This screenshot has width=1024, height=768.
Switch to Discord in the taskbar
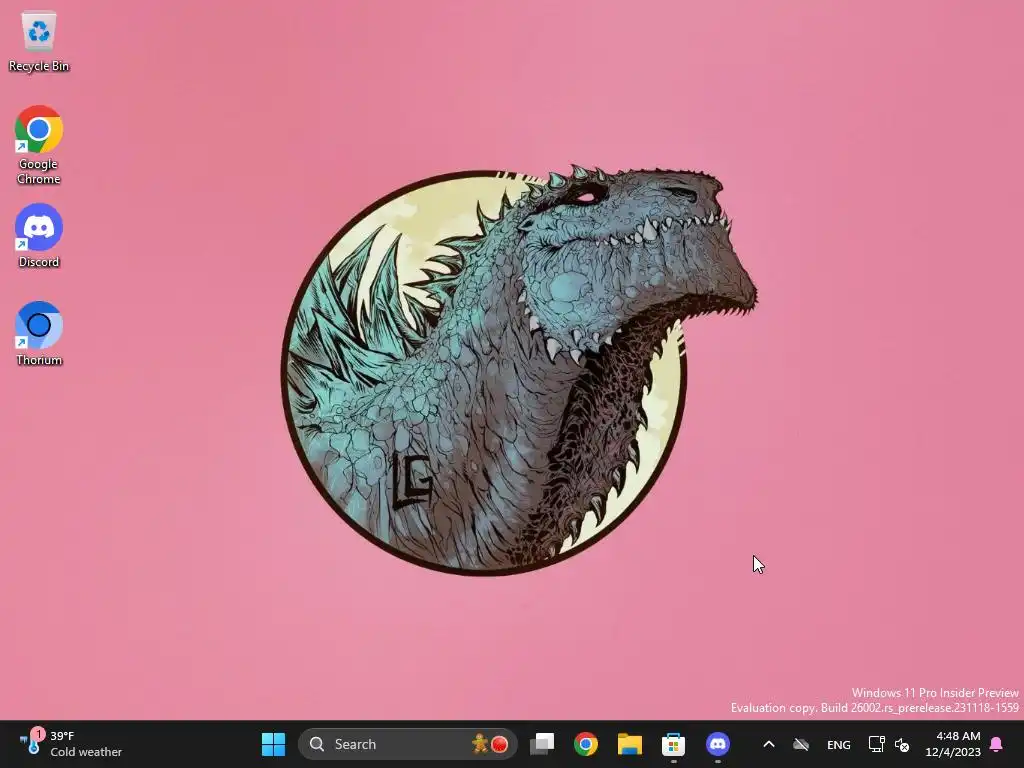(717, 744)
